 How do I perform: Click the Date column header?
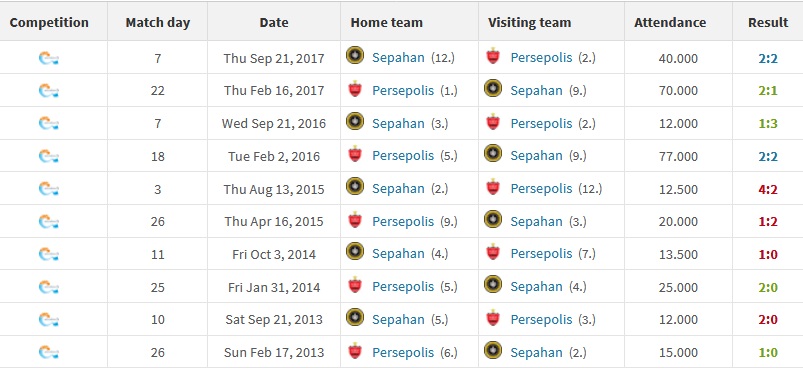[x=274, y=23]
